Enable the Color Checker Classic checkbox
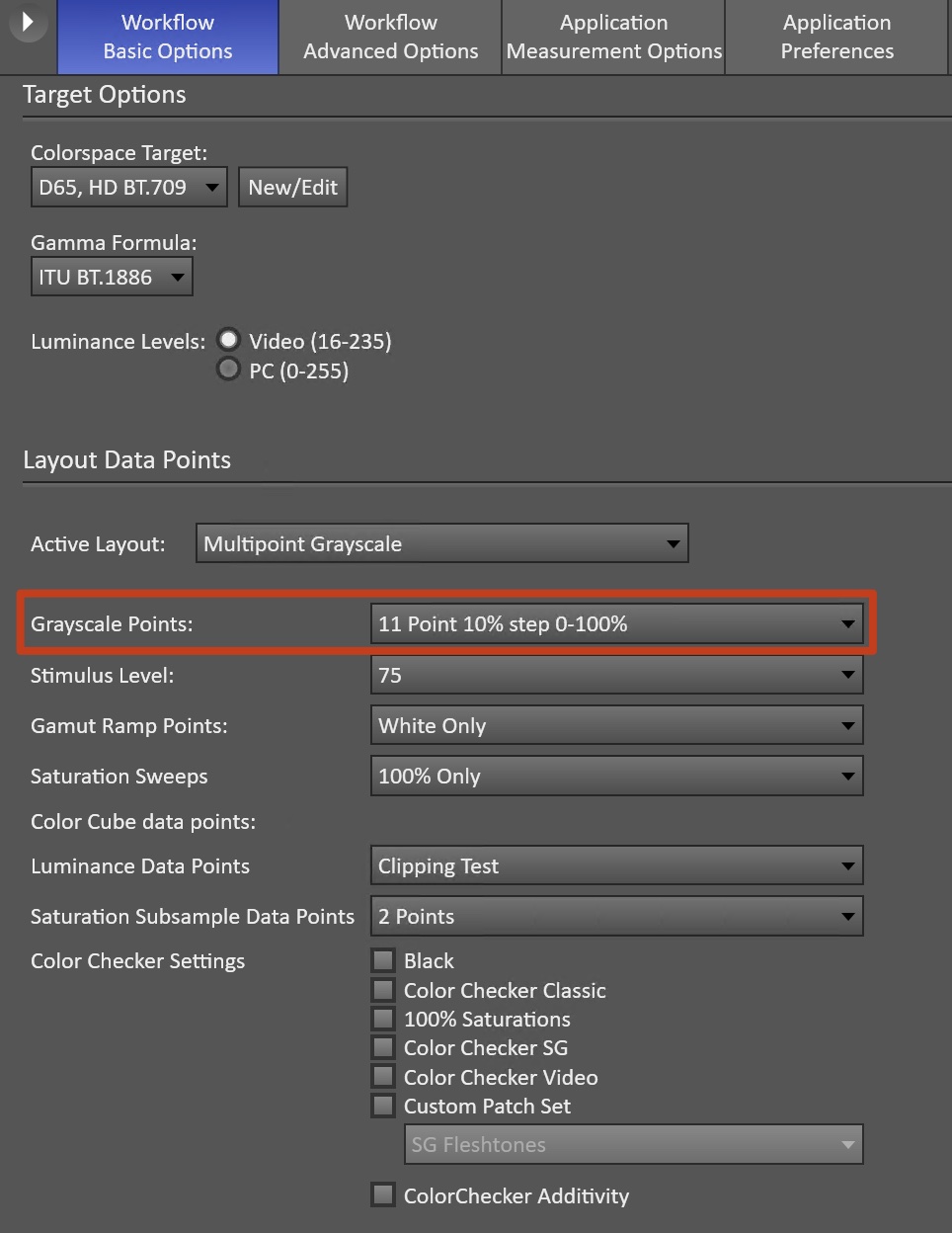Image resolution: width=952 pixels, height=1233 pixels. tap(383, 990)
